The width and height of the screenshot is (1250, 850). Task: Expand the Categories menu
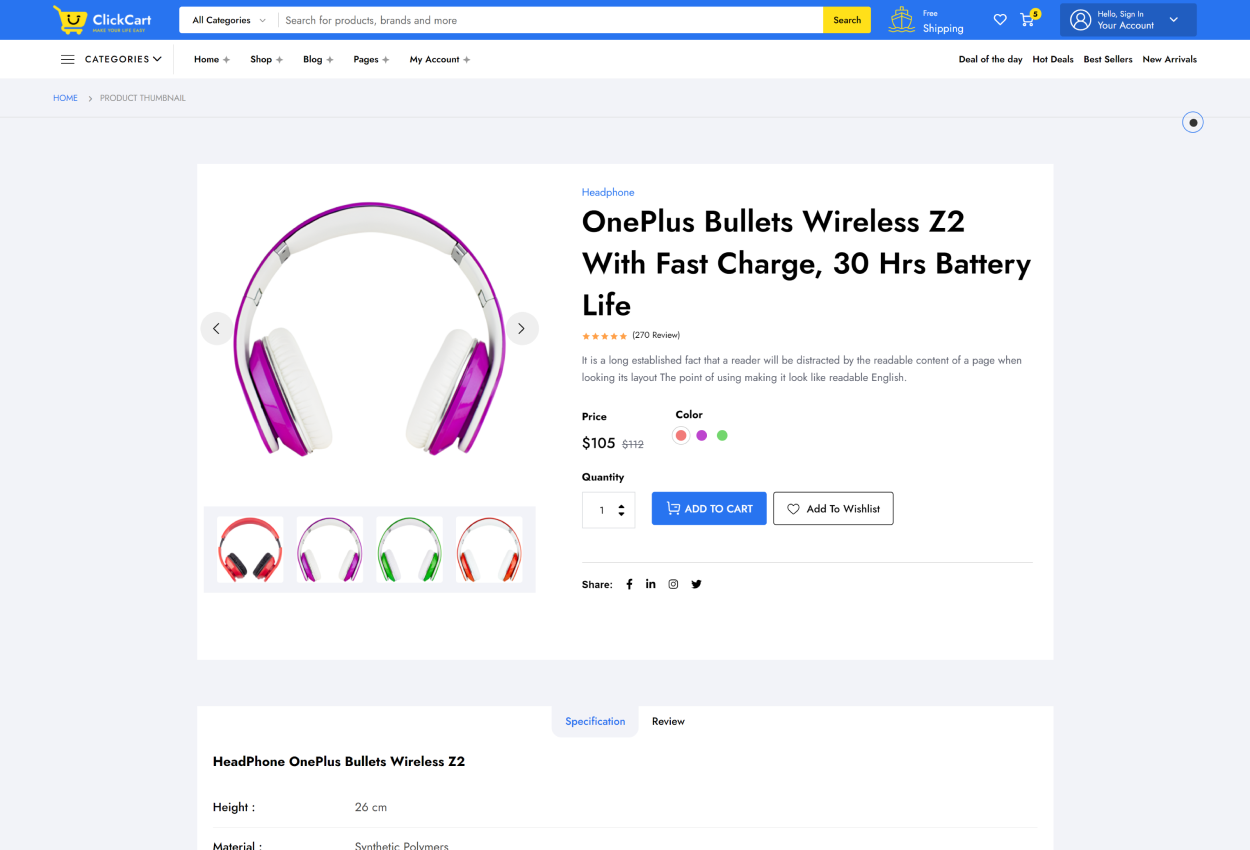click(111, 60)
